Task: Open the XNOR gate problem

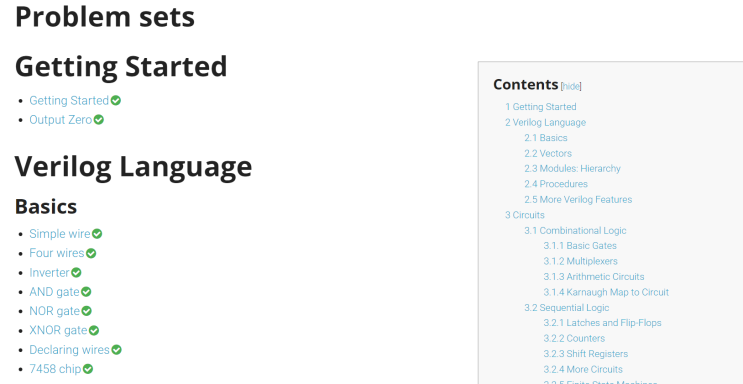Action: tap(58, 330)
